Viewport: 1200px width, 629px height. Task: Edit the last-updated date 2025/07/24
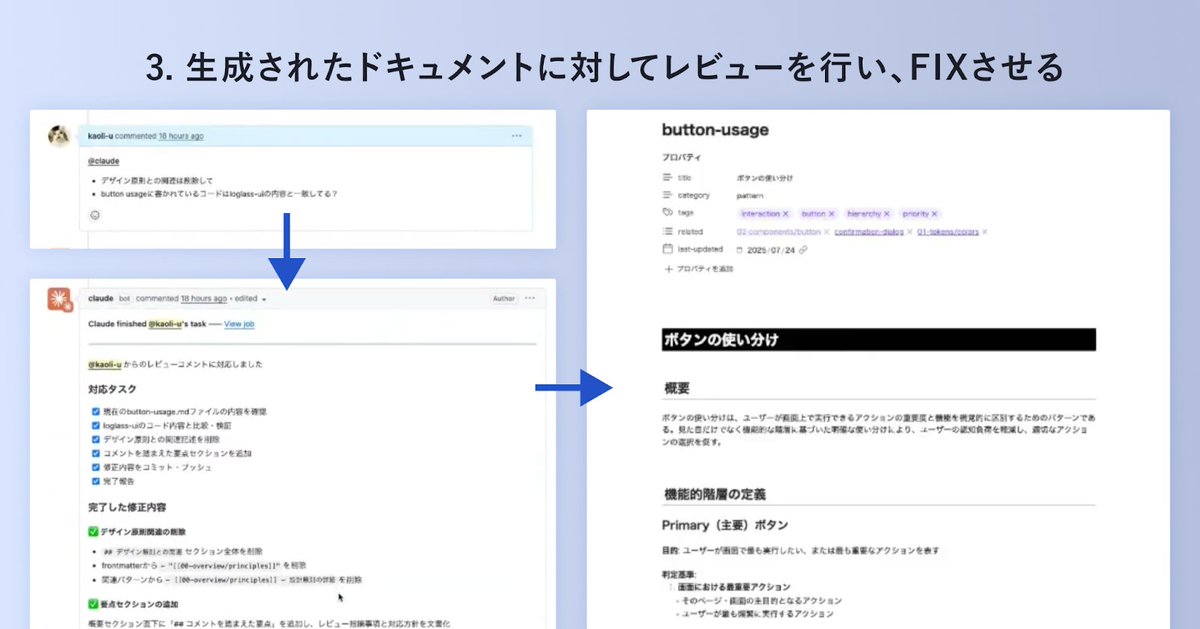[x=770, y=250]
